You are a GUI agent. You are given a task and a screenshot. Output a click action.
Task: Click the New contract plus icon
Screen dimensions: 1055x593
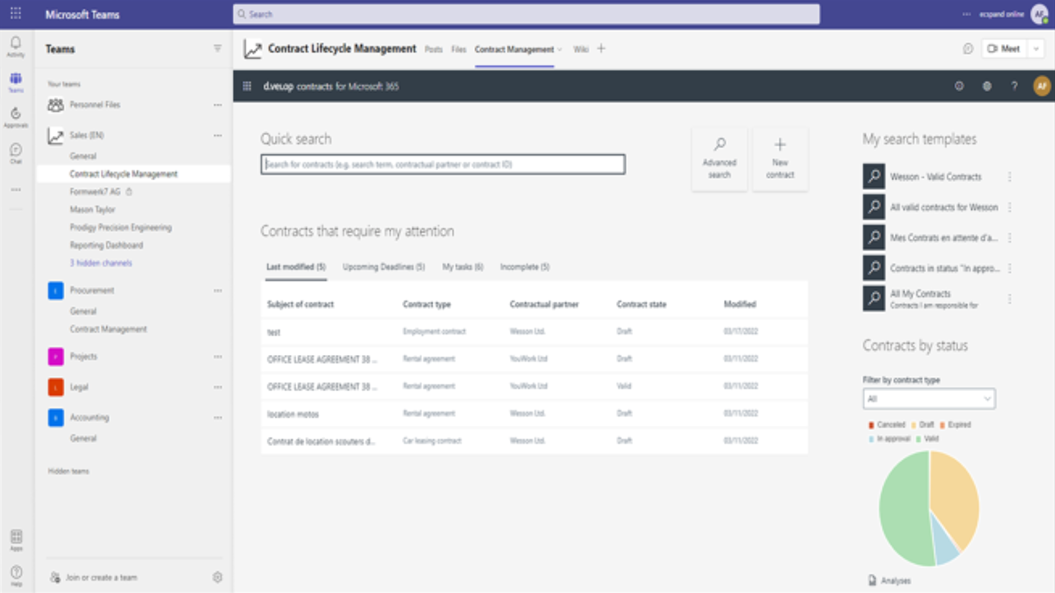tap(780, 145)
